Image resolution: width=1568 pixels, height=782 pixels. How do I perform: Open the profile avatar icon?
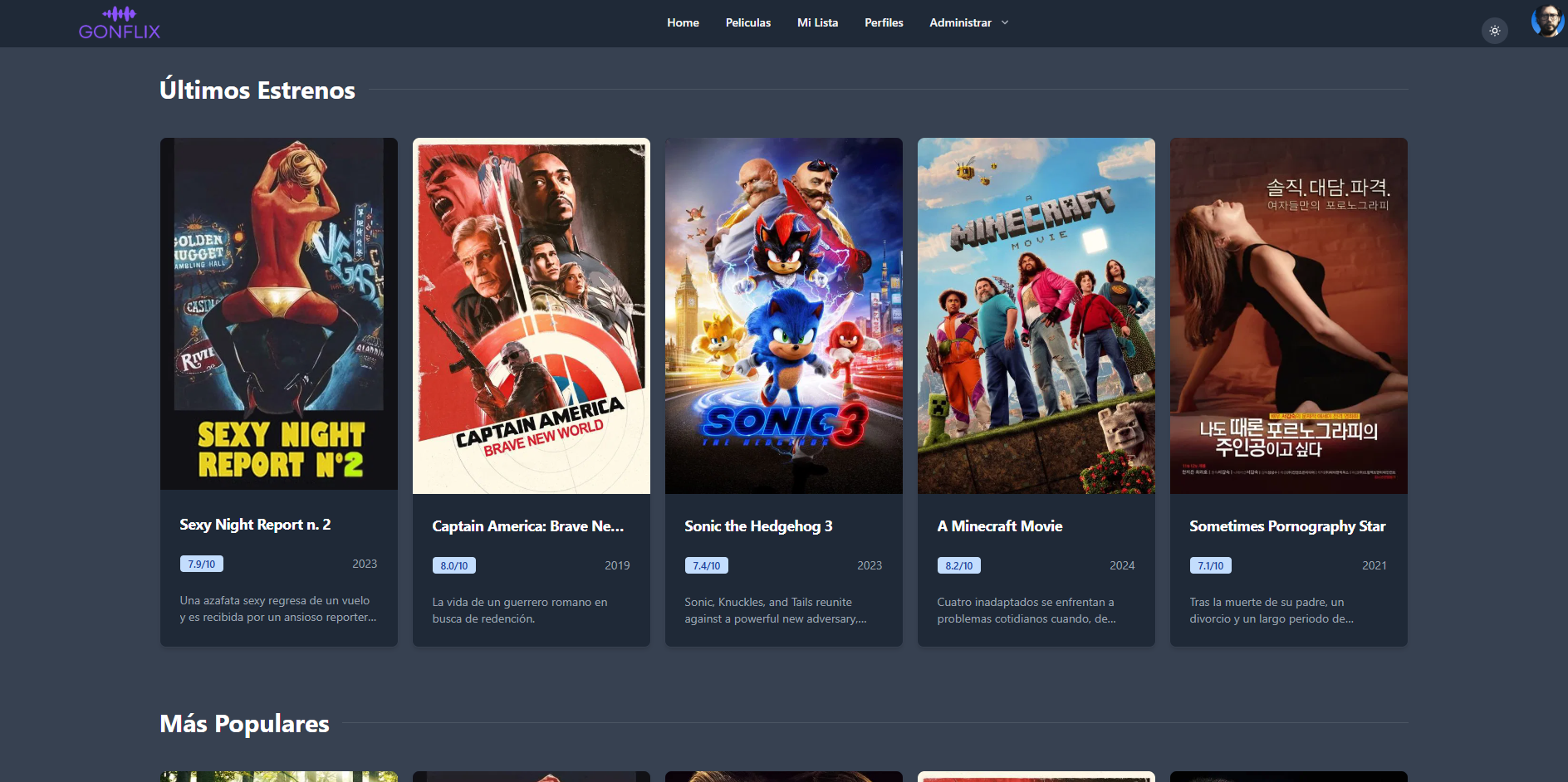[x=1546, y=22]
